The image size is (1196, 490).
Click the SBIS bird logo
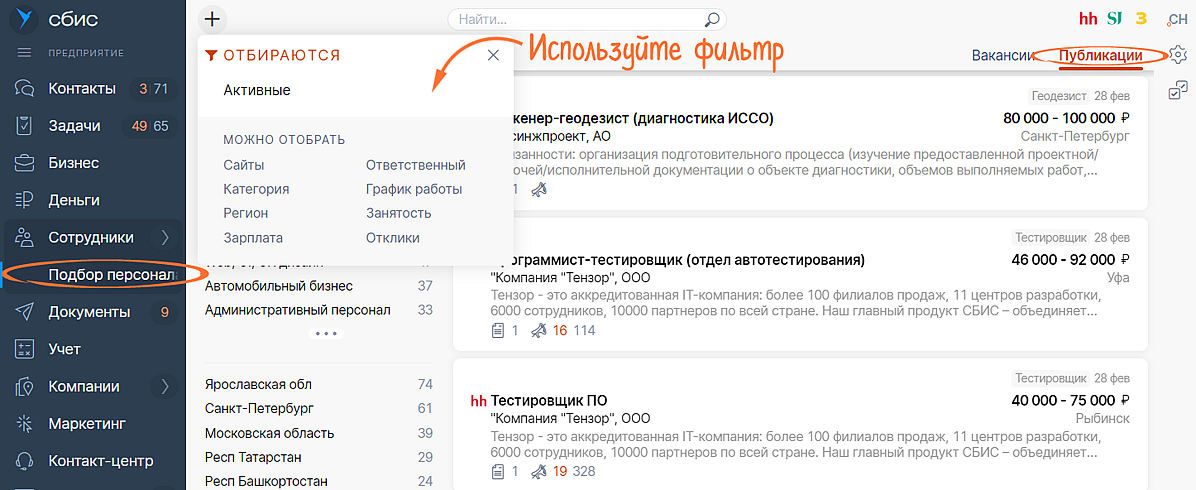[25, 20]
